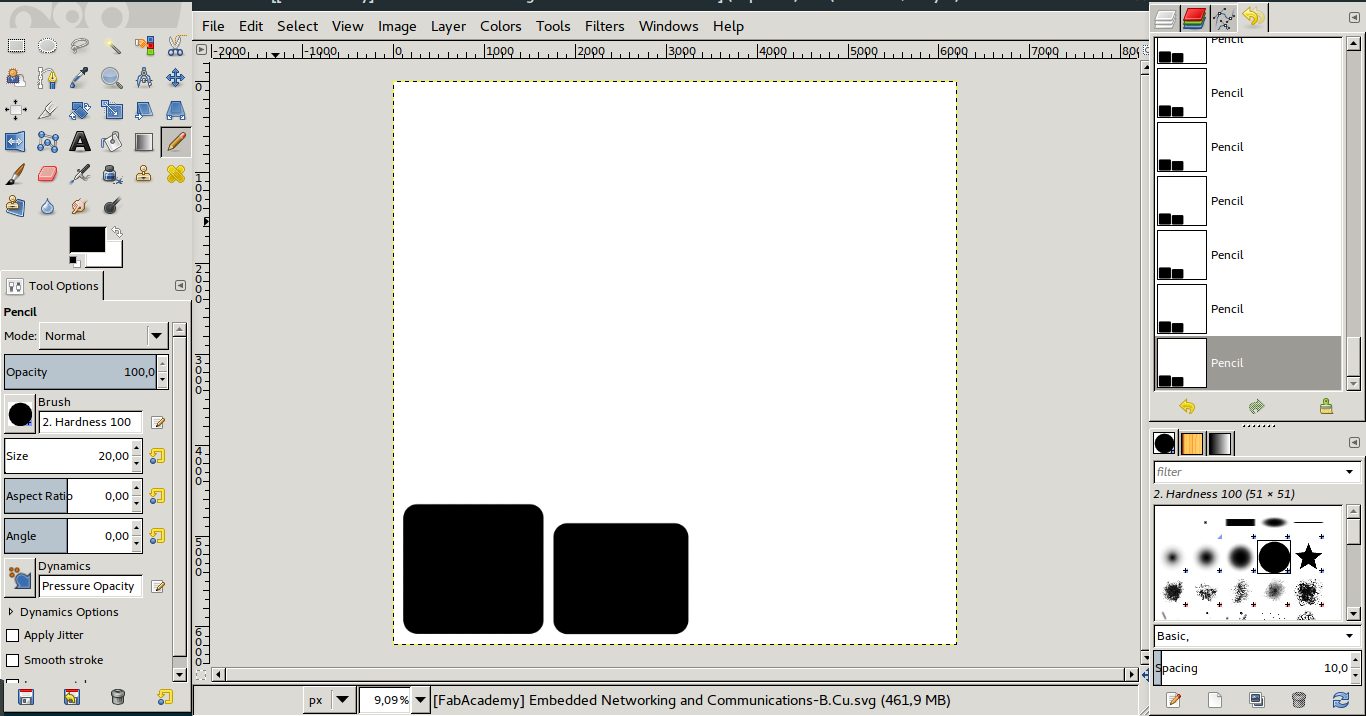Refresh brushes list button
The width and height of the screenshot is (1366, 716).
click(x=1341, y=700)
